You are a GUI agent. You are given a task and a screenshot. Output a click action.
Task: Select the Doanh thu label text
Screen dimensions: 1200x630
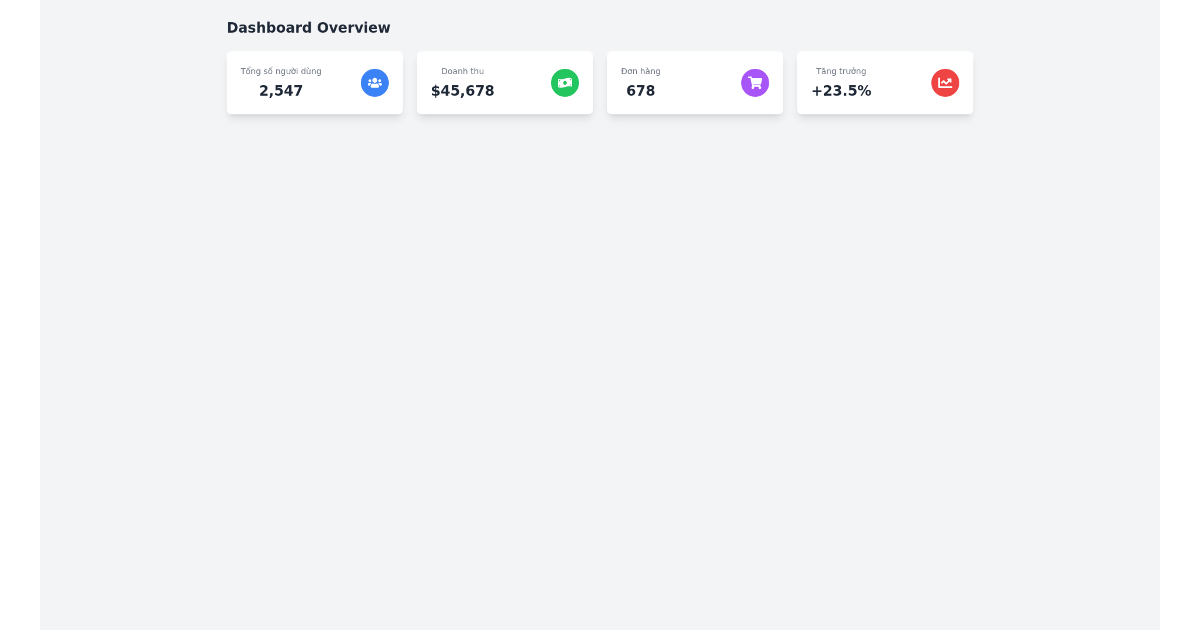(462, 71)
